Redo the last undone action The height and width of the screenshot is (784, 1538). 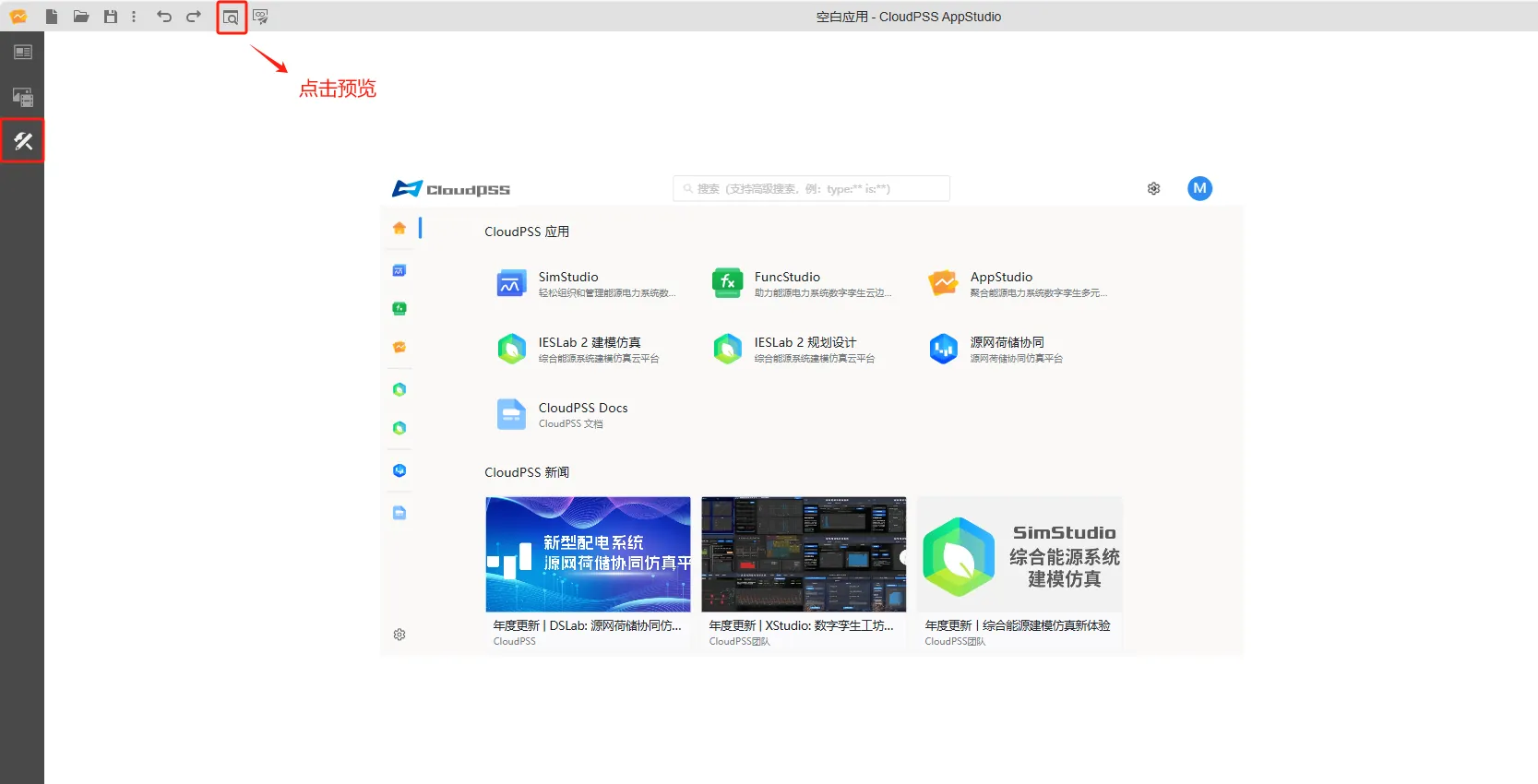(194, 17)
